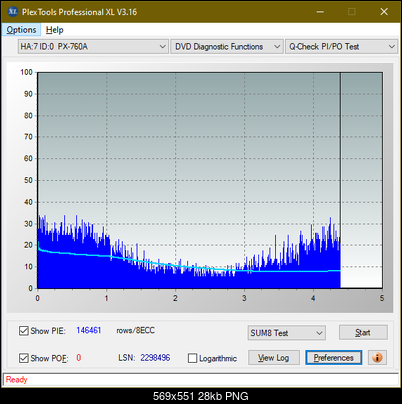
Task: Click the rows/8ECC label
Action: (x=135, y=330)
